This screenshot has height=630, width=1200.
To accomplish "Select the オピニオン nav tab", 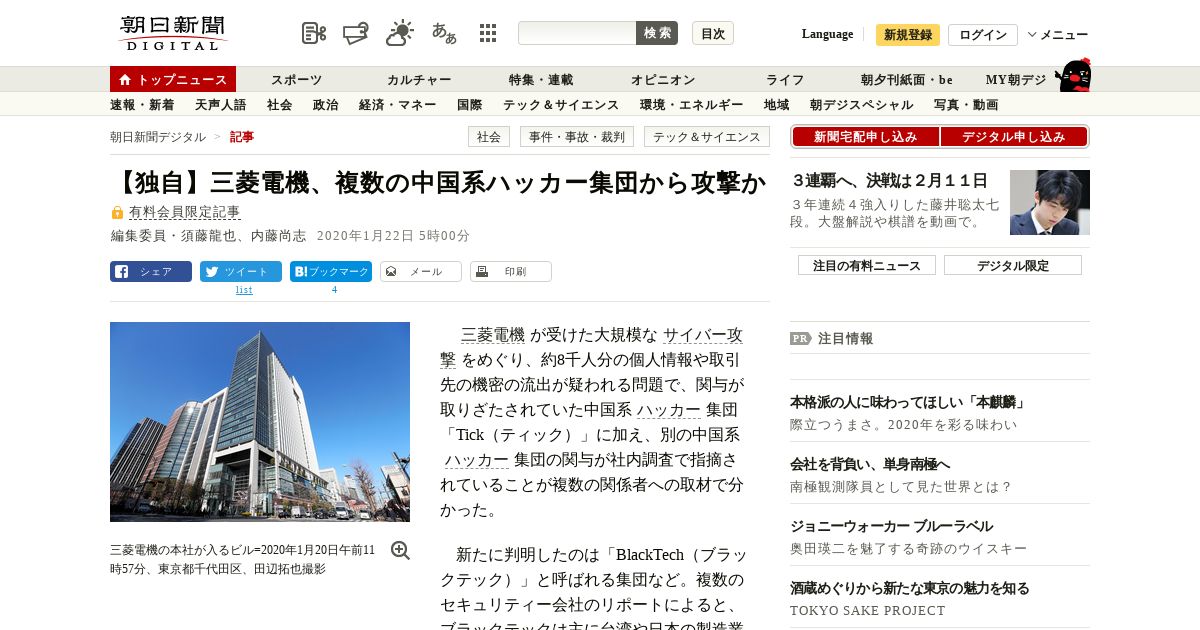I will [663, 79].
